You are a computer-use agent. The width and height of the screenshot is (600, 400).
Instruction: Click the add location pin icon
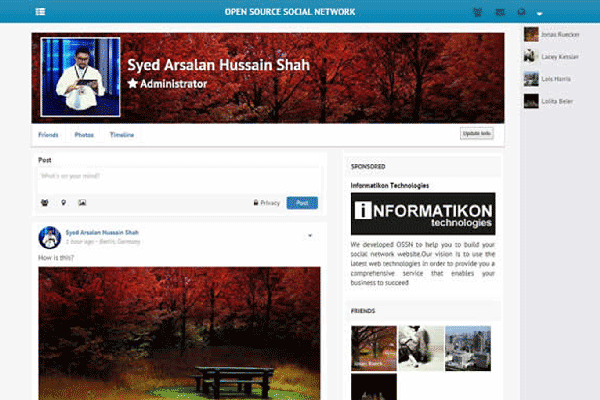[63, 203]
